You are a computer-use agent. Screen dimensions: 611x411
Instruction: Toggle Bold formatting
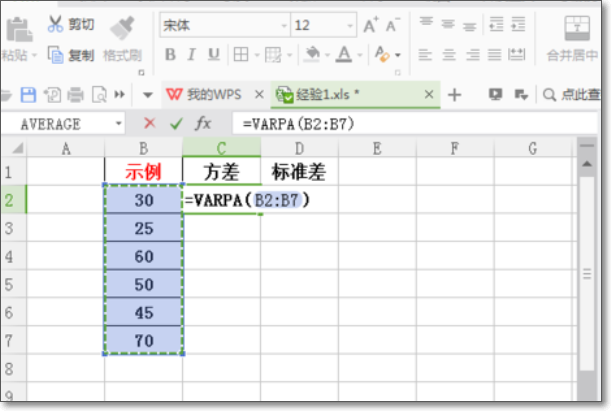pyautogui.click(x=170, y=55)
